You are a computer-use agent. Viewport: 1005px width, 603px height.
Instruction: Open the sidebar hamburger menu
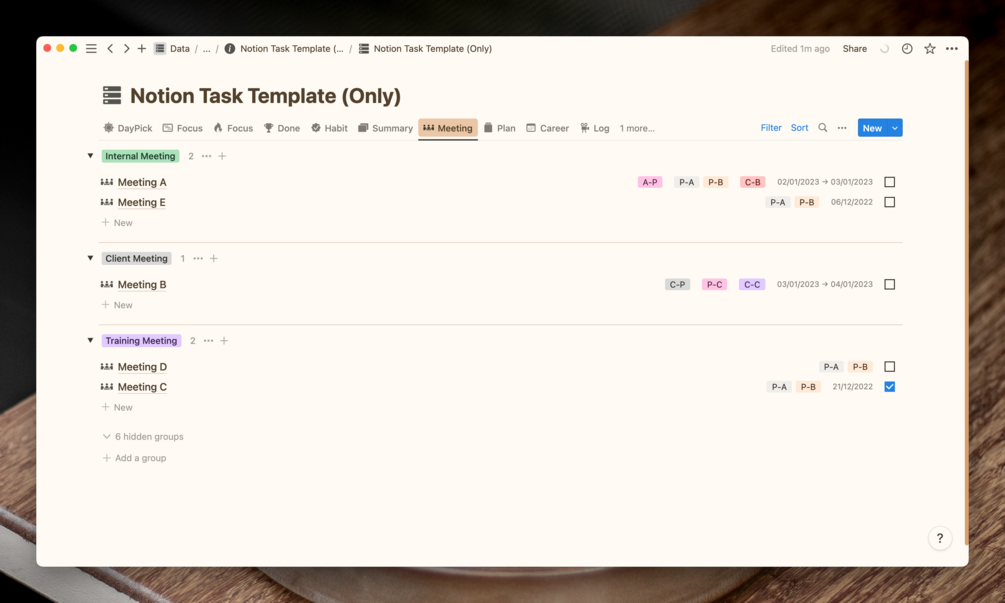click(92, 49)
